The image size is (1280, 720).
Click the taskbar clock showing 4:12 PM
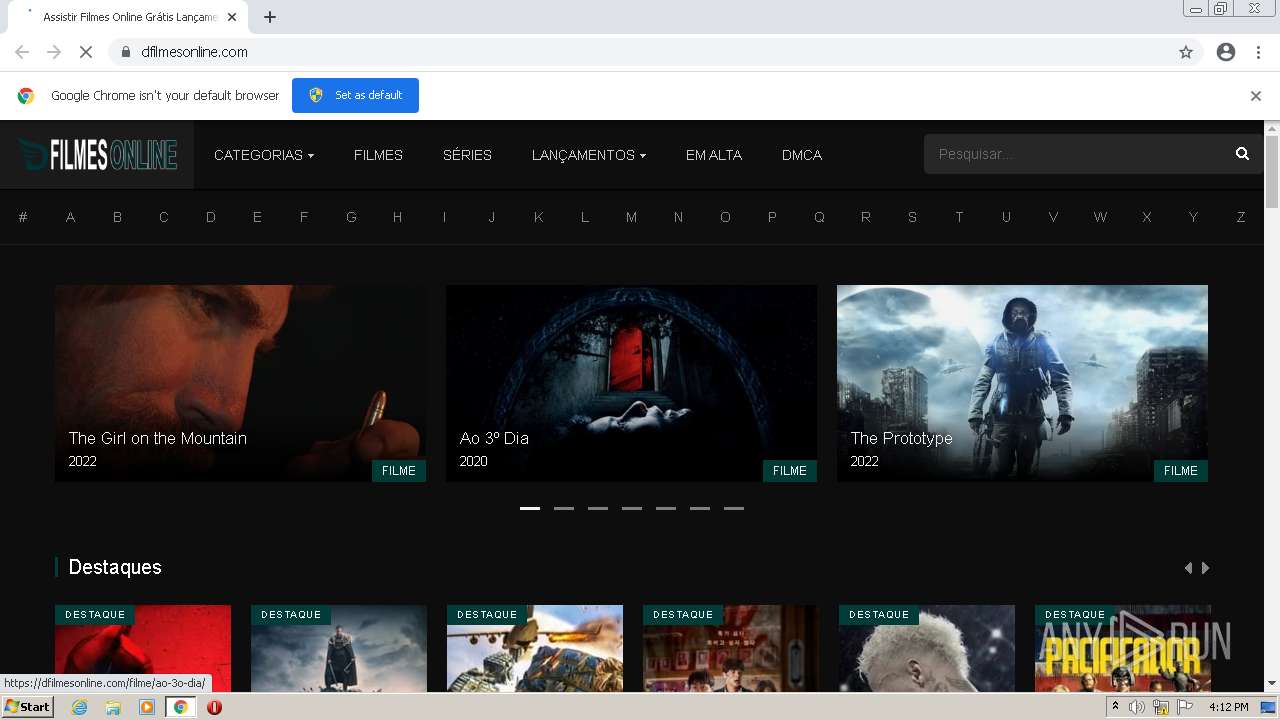[1228, 707]
